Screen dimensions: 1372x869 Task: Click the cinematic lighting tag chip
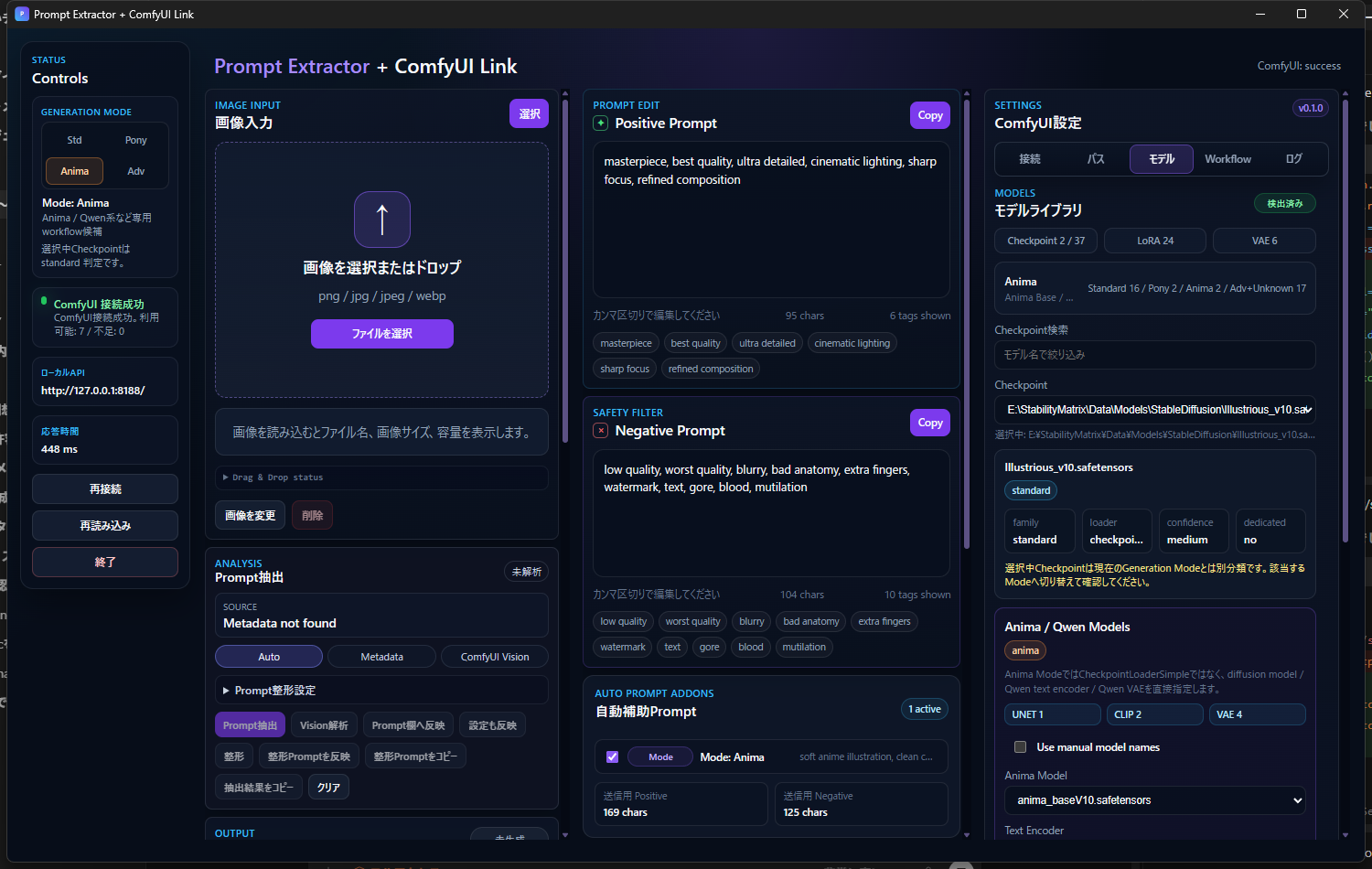click(x=852, y=343)
